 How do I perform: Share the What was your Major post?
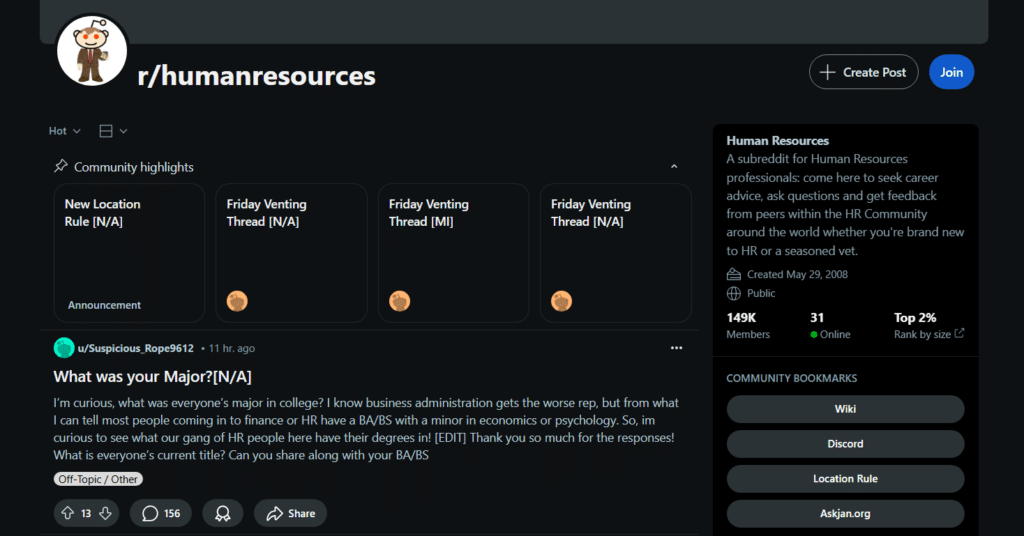point(290,513)
